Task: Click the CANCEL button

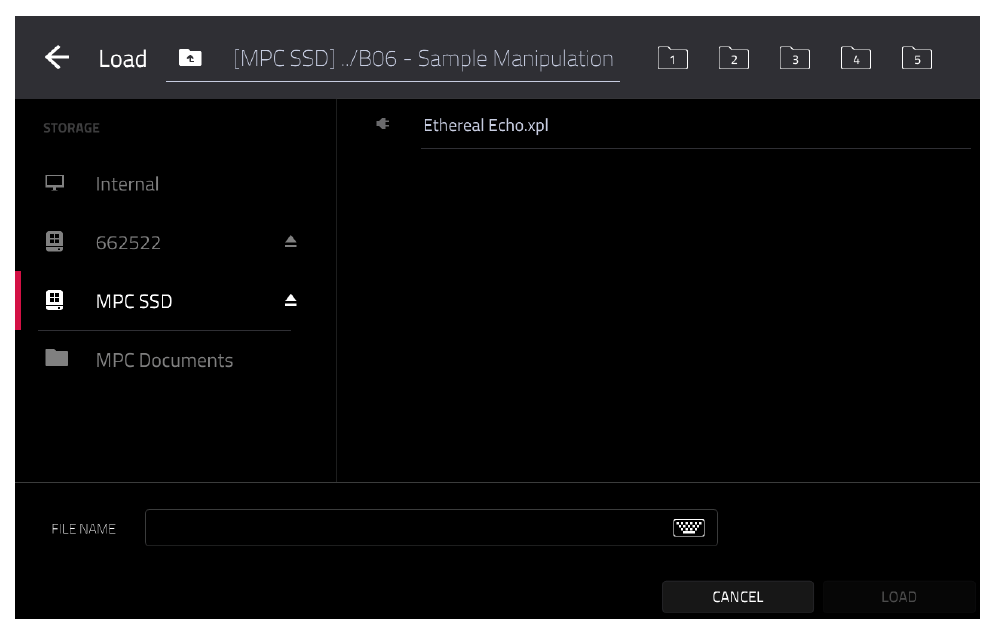Action: (x=737, y=597)
